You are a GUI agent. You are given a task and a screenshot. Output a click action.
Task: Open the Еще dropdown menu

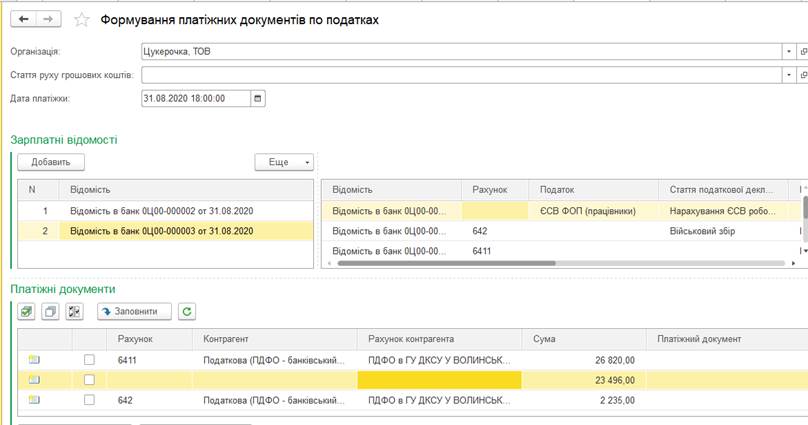pyautogui.click(x=284, y=162)
